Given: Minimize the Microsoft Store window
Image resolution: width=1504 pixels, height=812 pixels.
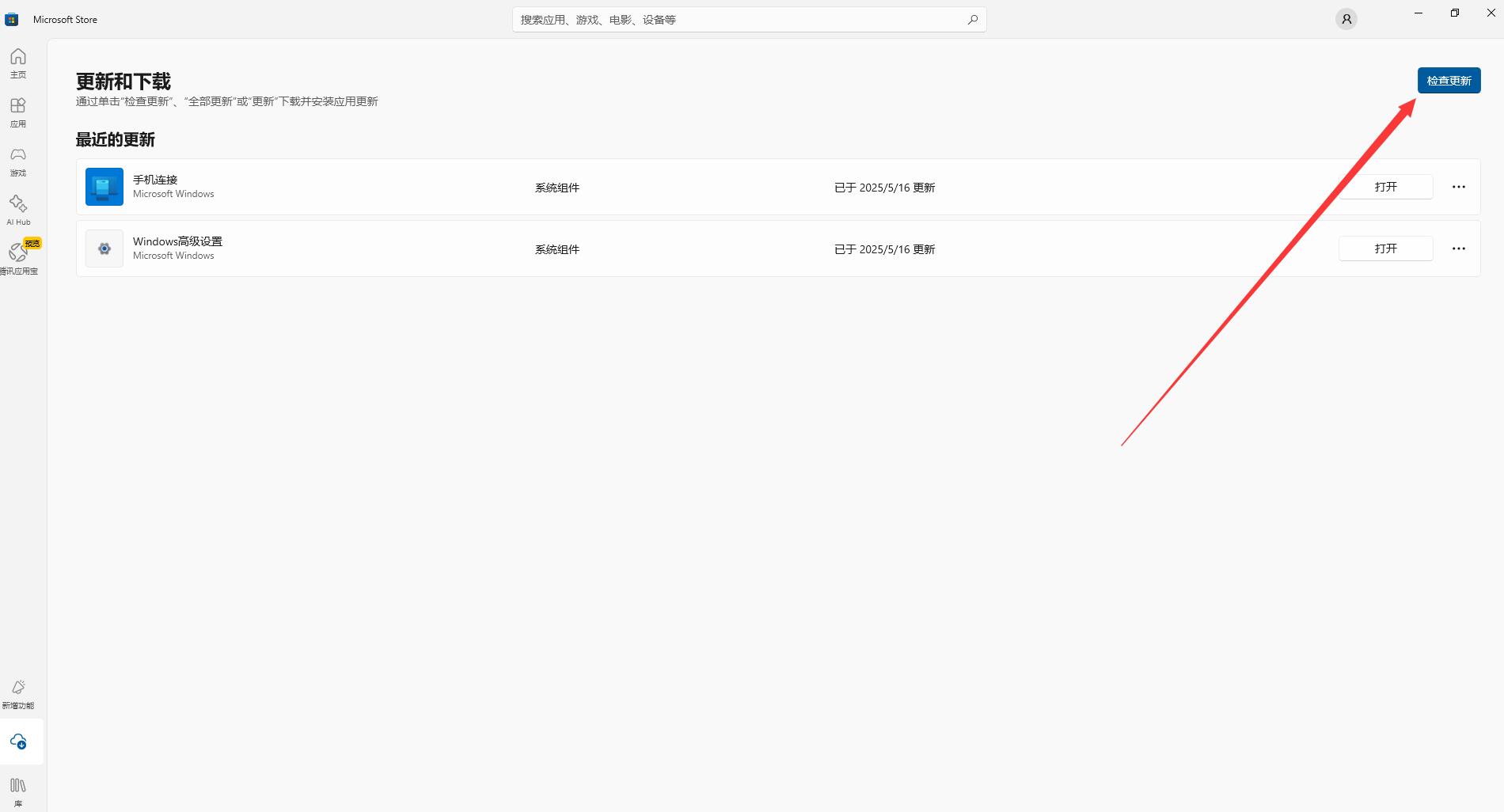Looking at the screenshot, I should point(1419,13).
